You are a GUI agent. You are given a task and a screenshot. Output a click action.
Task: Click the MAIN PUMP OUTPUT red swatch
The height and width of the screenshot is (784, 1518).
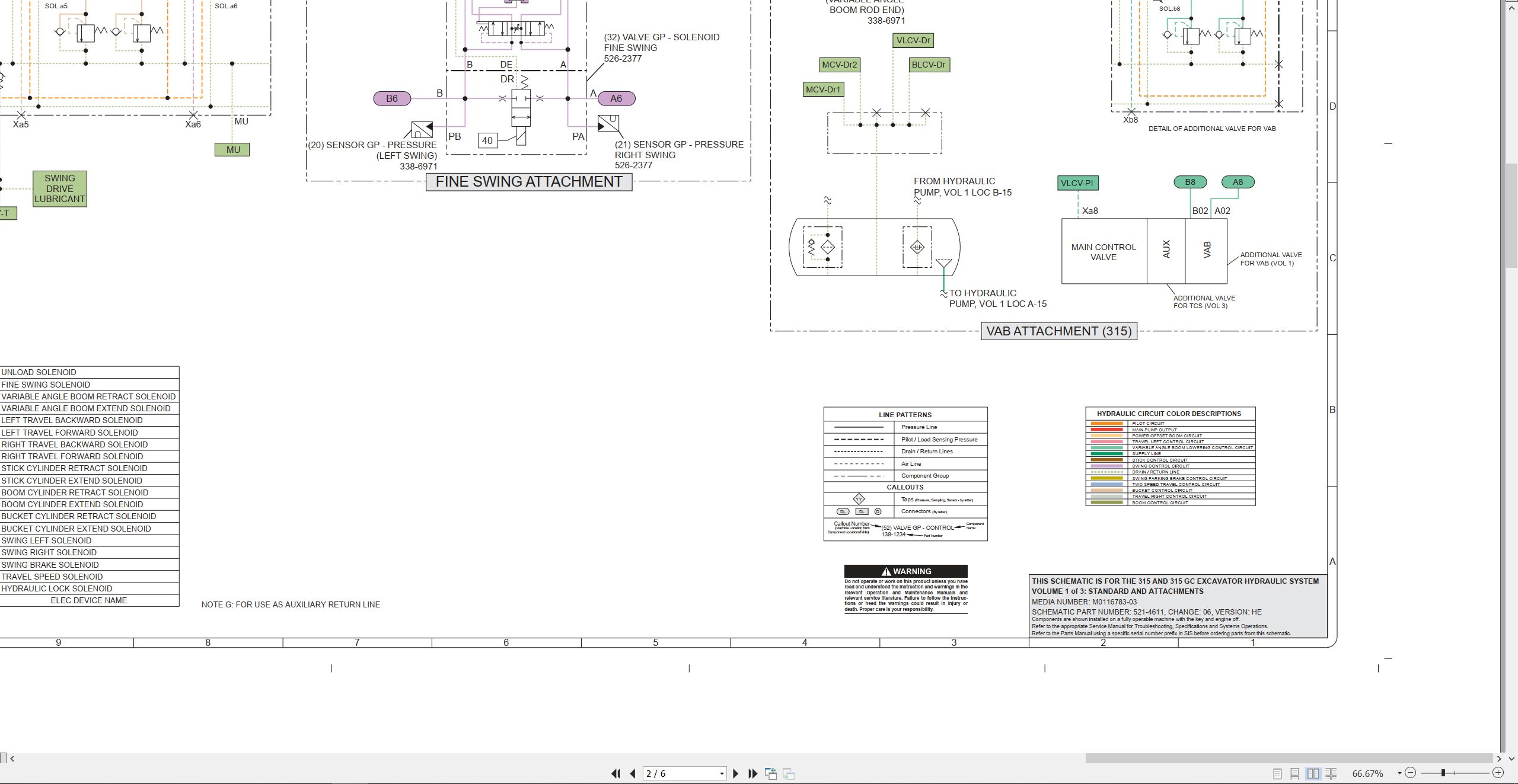(x=1106, y=430)
